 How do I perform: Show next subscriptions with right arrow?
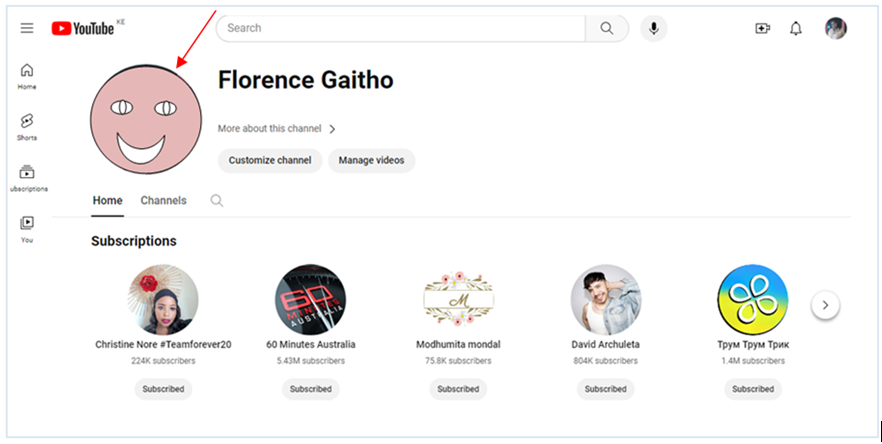(x=825, y=305)
